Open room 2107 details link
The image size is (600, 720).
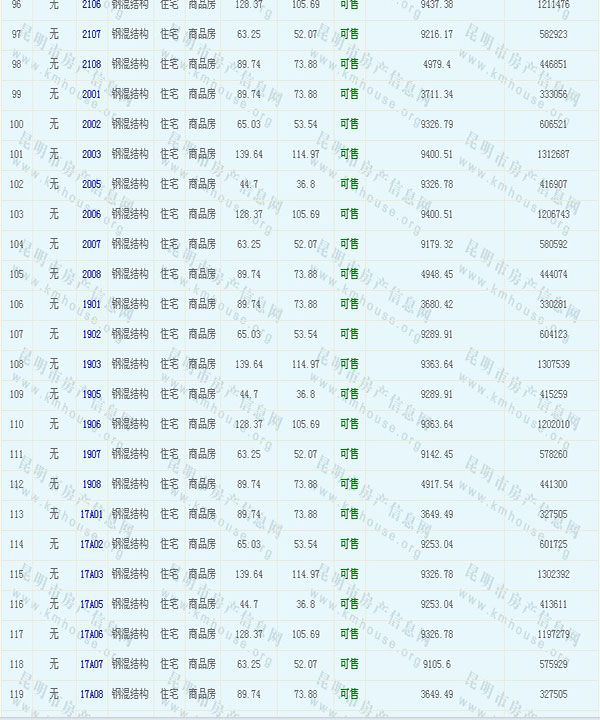pyautogui.click(x=91, y=34)
